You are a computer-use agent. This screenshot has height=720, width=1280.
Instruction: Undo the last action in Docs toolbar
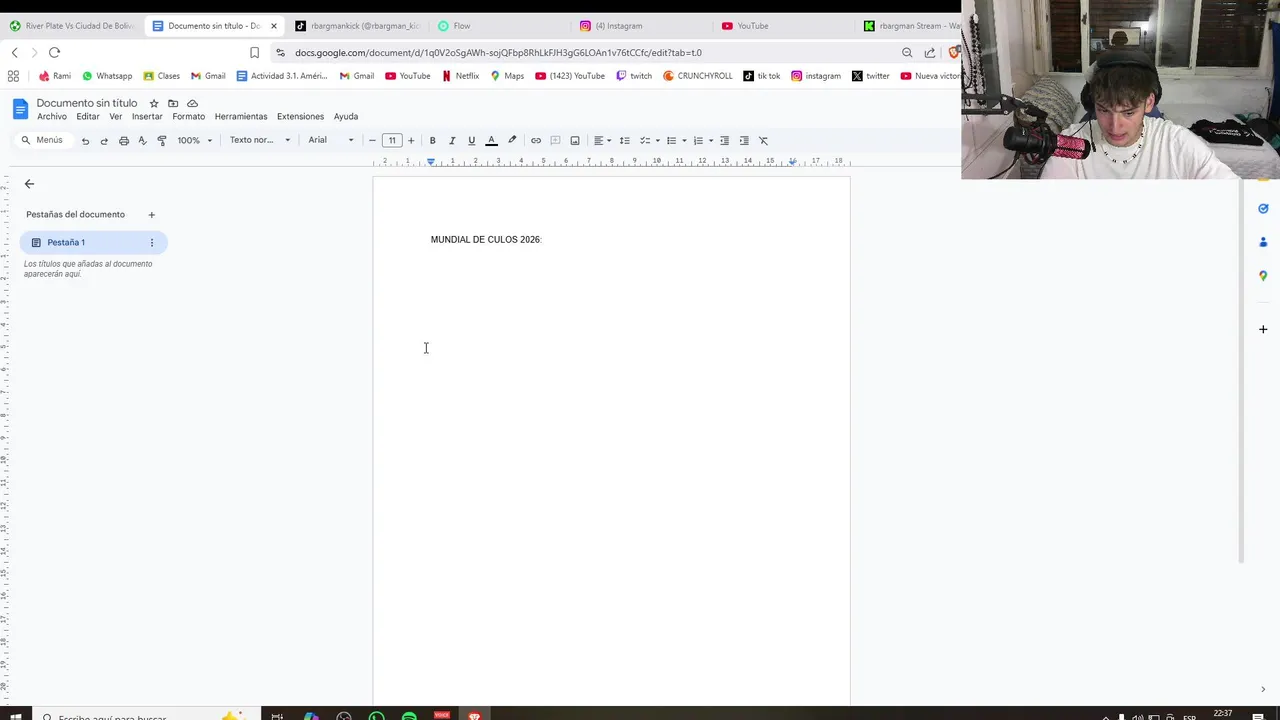[x=85, y=141]
